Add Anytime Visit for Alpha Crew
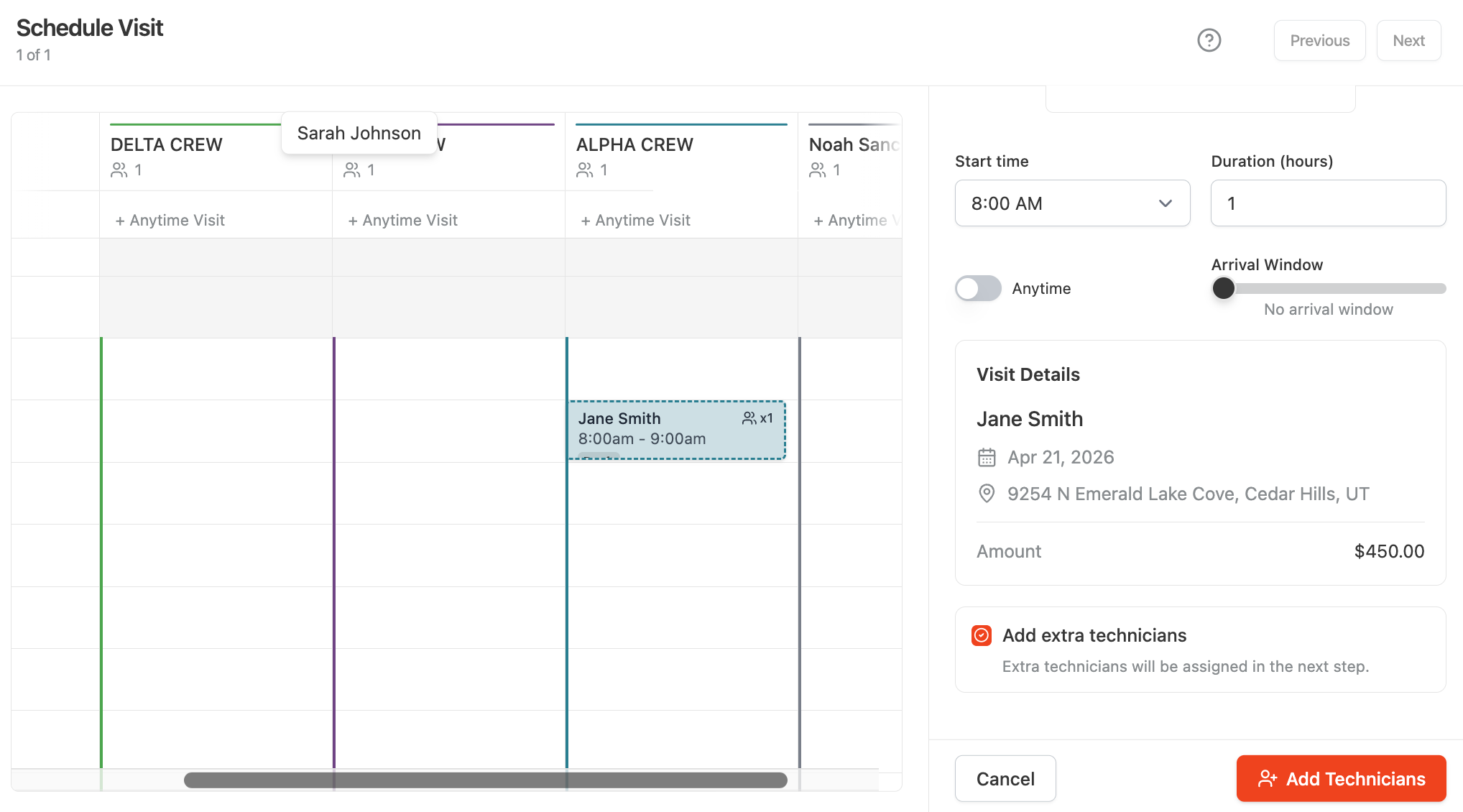 click(636, 220)
